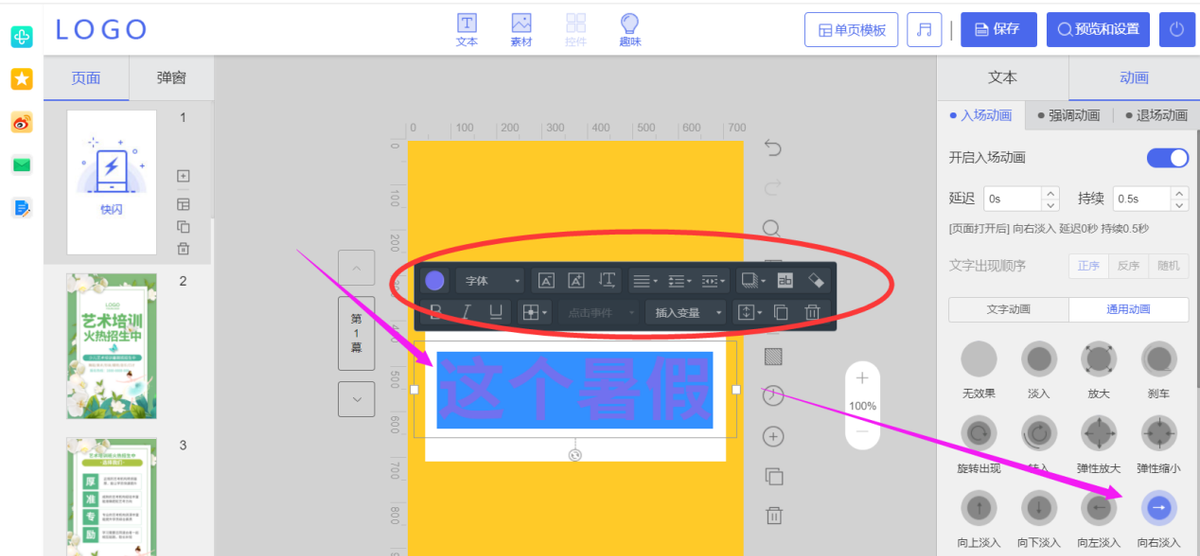
Task: Switch to the 弹窗 tab
Action: [x=171, y=78]
